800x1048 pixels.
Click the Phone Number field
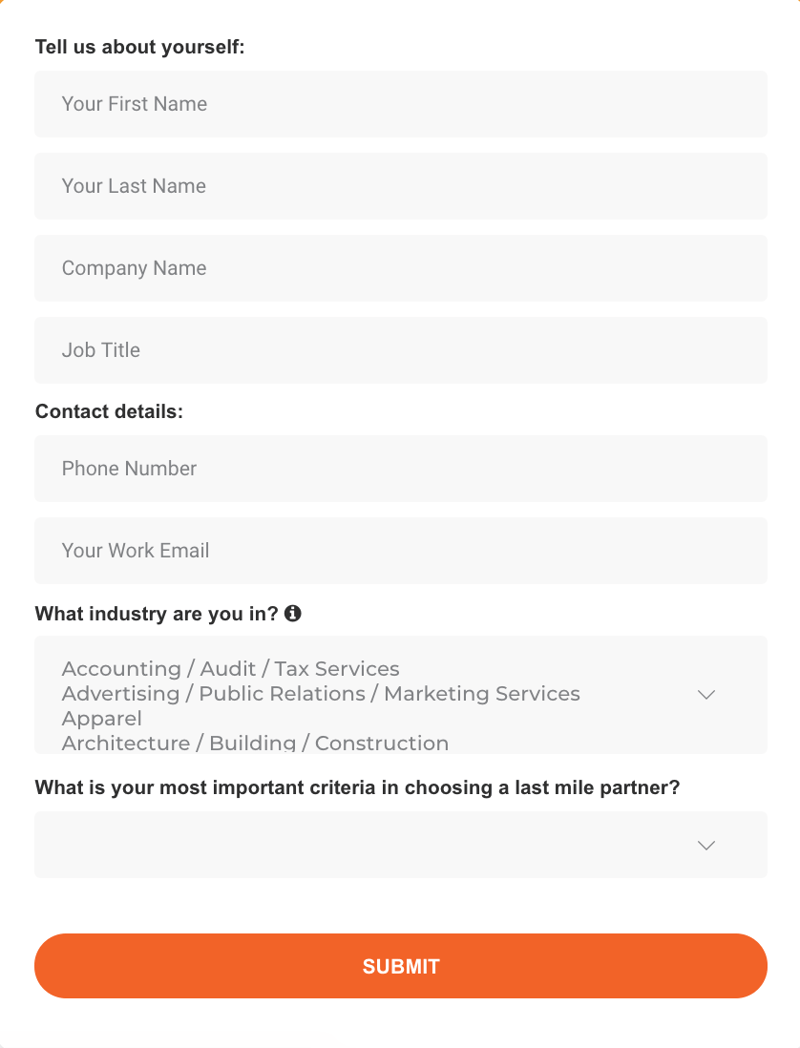click(400, 468)
